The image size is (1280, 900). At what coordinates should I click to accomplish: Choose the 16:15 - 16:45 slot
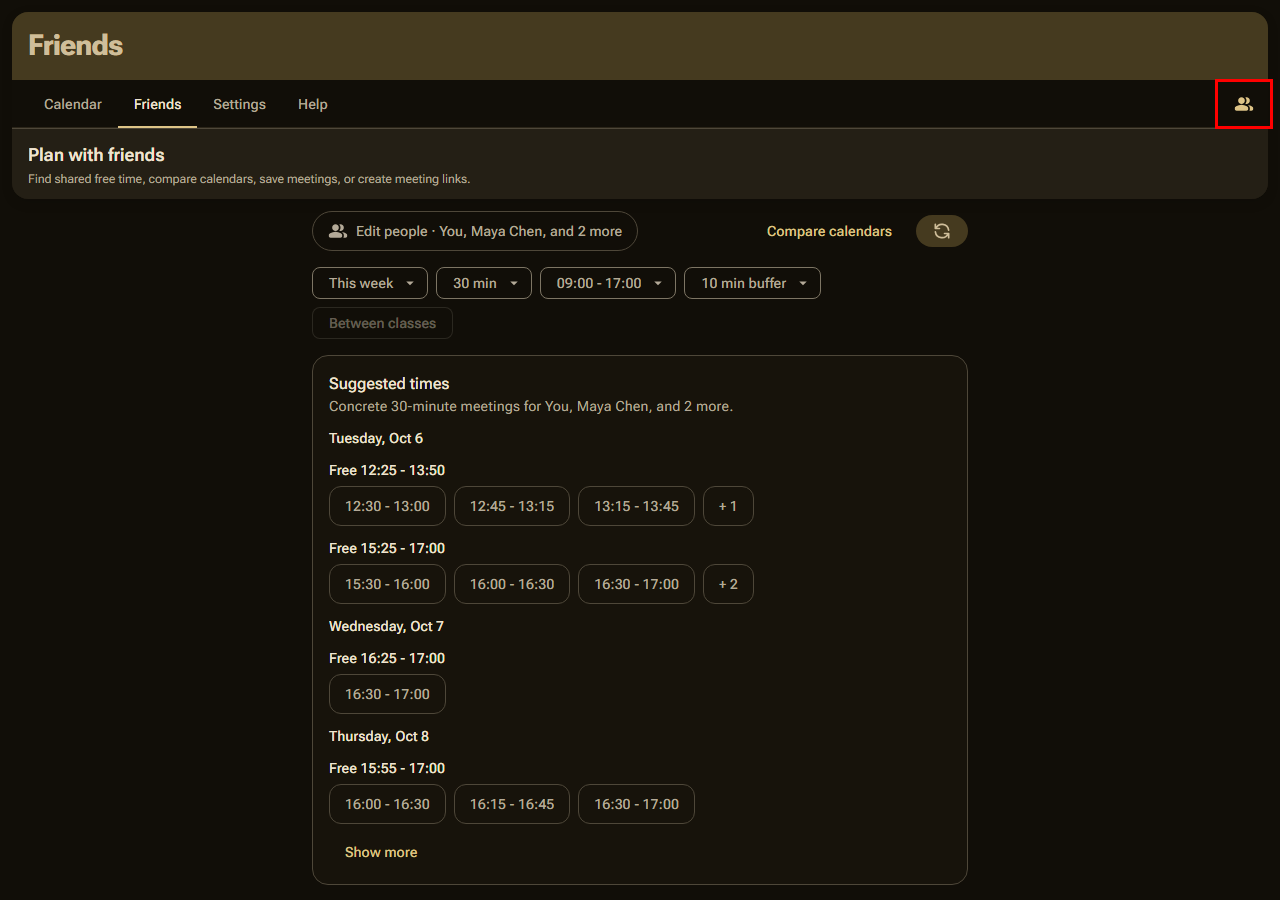(x=512, y=804)
